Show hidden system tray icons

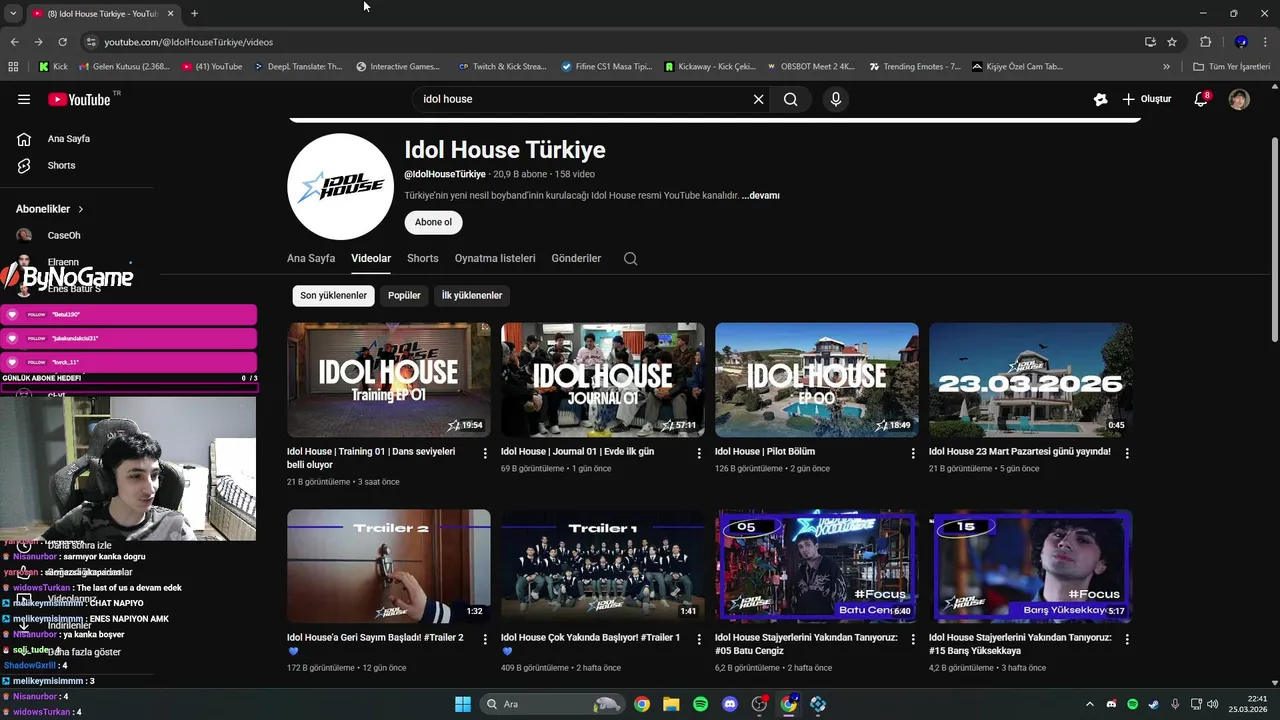click(x=1091, y=704)
